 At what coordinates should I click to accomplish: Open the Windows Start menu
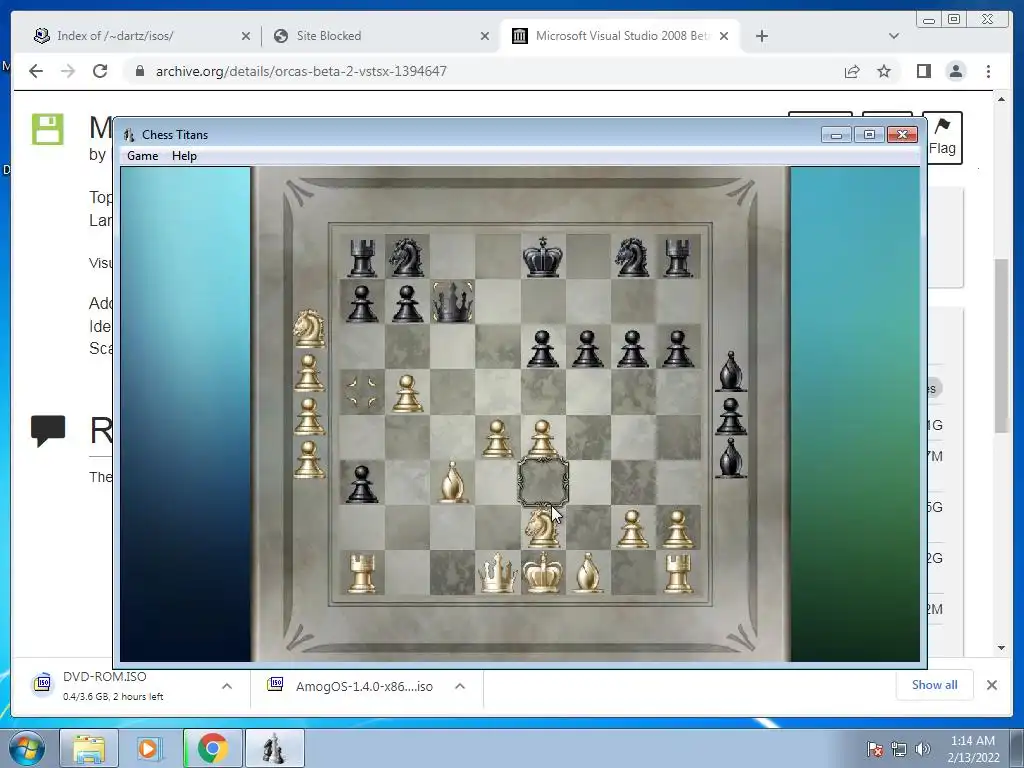coord(27,748)
